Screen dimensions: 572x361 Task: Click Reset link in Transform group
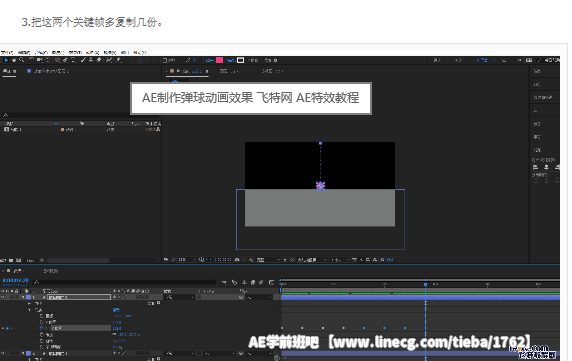click(116, 310)
